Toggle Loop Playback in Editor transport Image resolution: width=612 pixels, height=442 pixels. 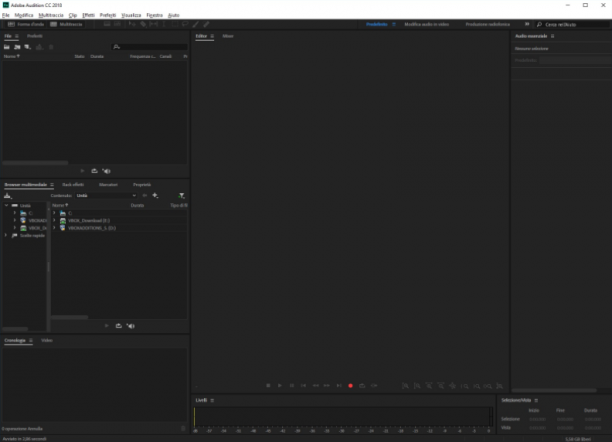pyautogui.click(x=362, y=386)
